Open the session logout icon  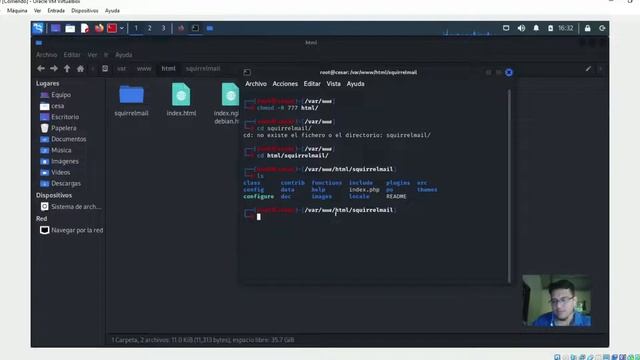point(602,28)
